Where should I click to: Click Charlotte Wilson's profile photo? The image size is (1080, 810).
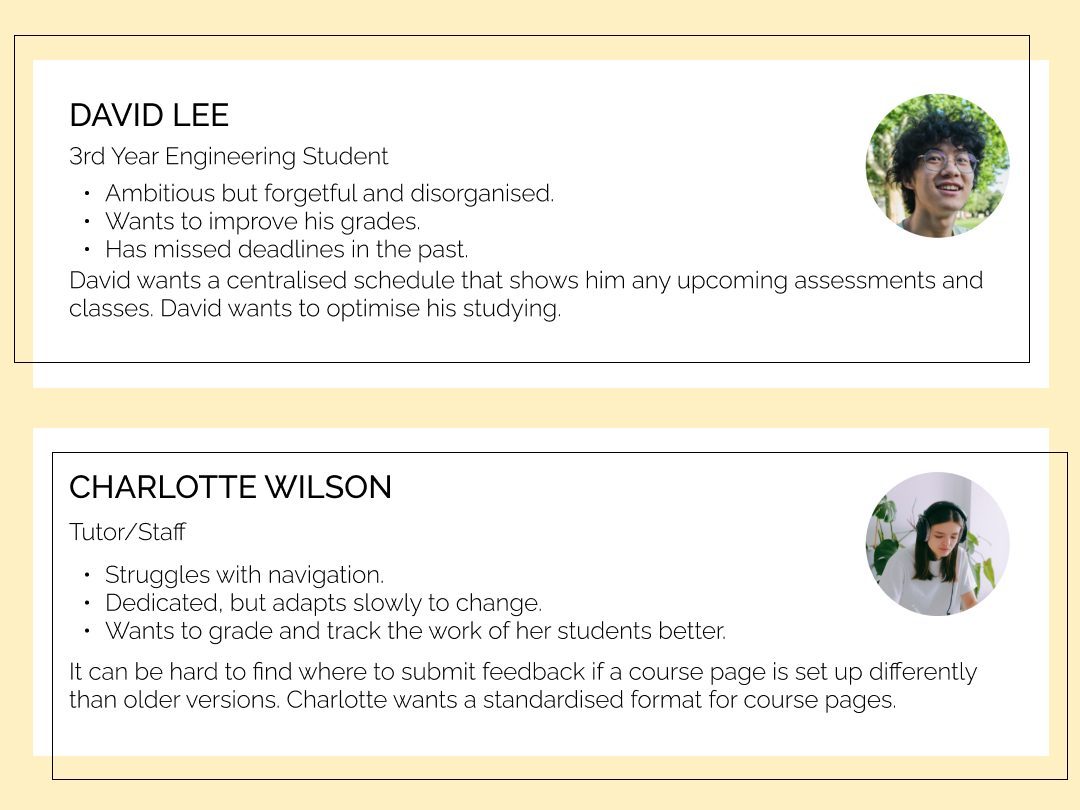(937, 543)
